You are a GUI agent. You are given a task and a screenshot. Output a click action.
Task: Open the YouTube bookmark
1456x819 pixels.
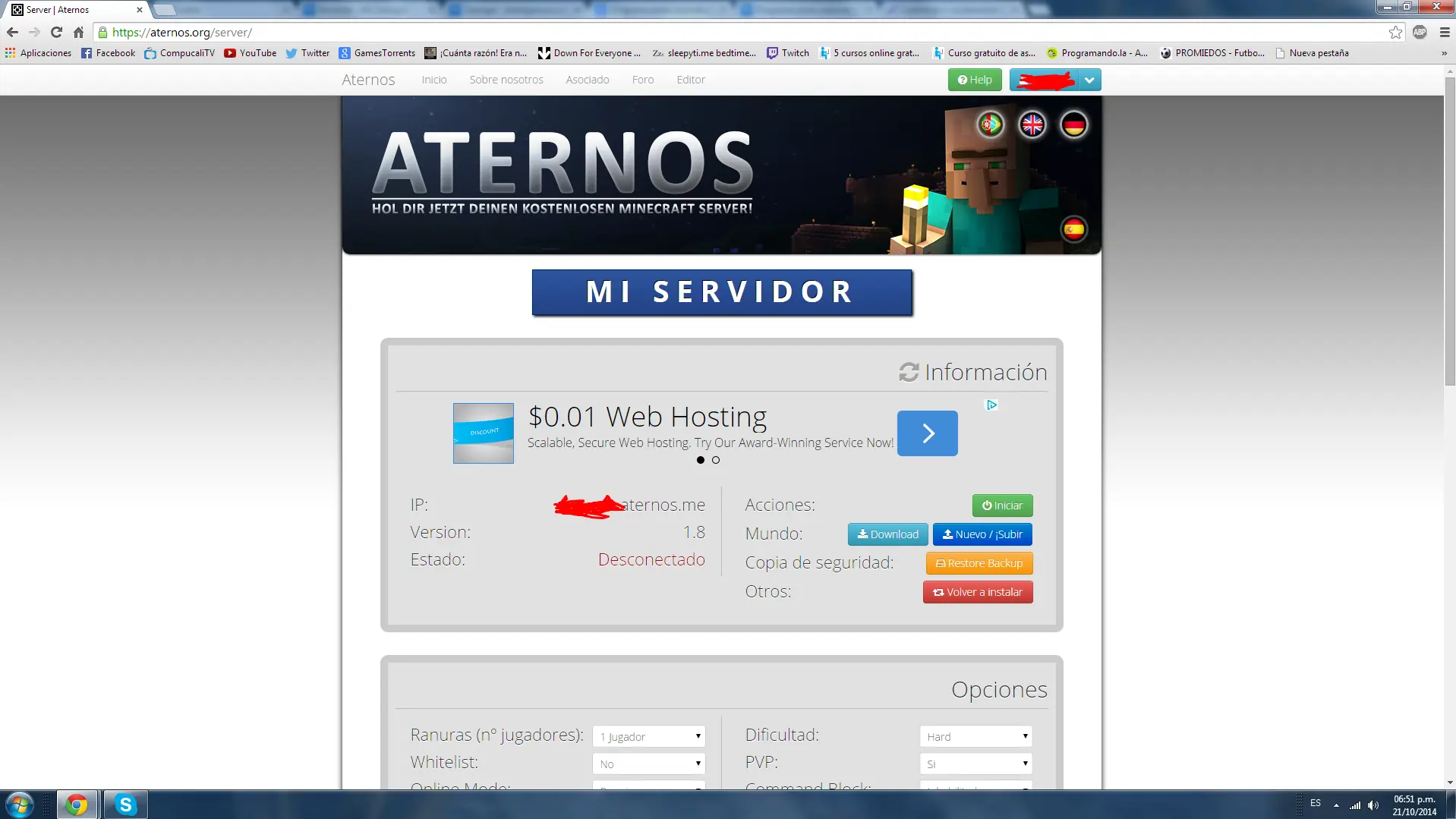[251, 53]
